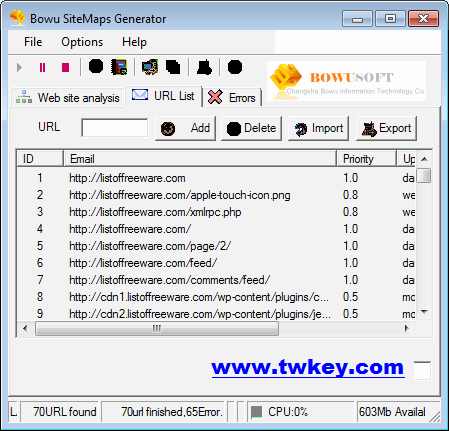Click the circuit board toolbar icon
This screenshot has height=431, width=449.
(x=119, y=67)
